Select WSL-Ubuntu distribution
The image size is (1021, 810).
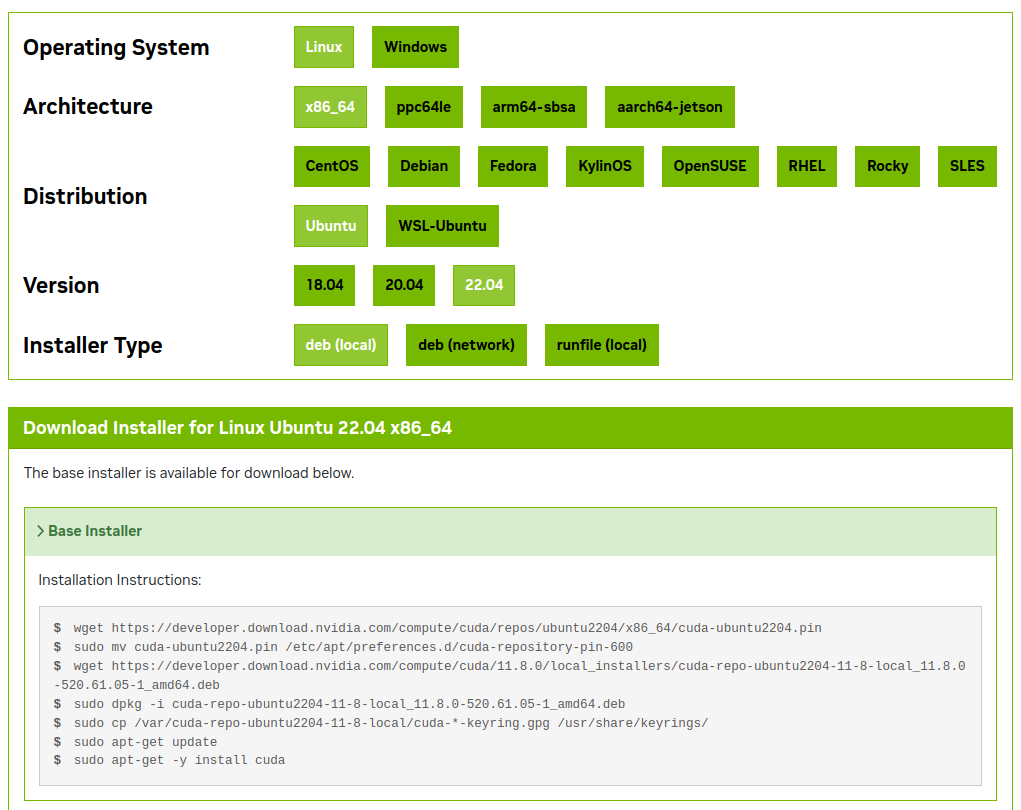tap(442, 226)
